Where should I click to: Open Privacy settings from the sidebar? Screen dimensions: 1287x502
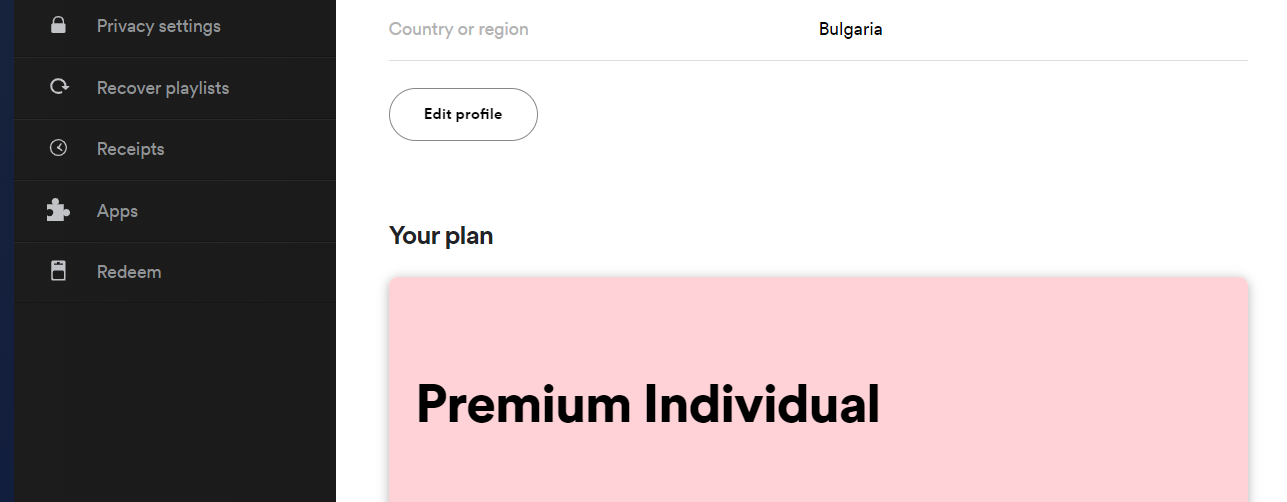158,26
